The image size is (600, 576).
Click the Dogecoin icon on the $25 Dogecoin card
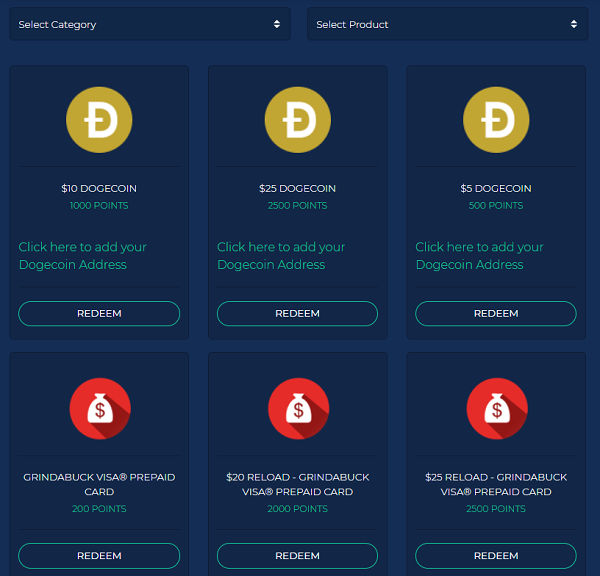pos(298,120)
